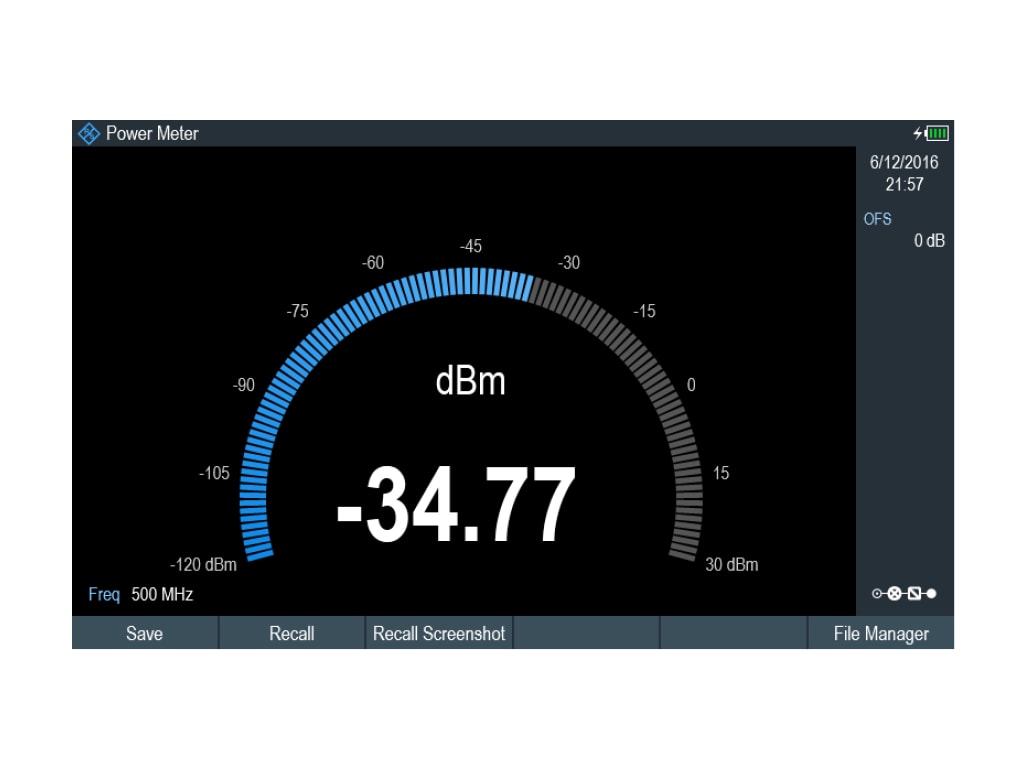Select the OFS offset value field
The height and width of the screenshot is (768, 1024).
[905, 230]
